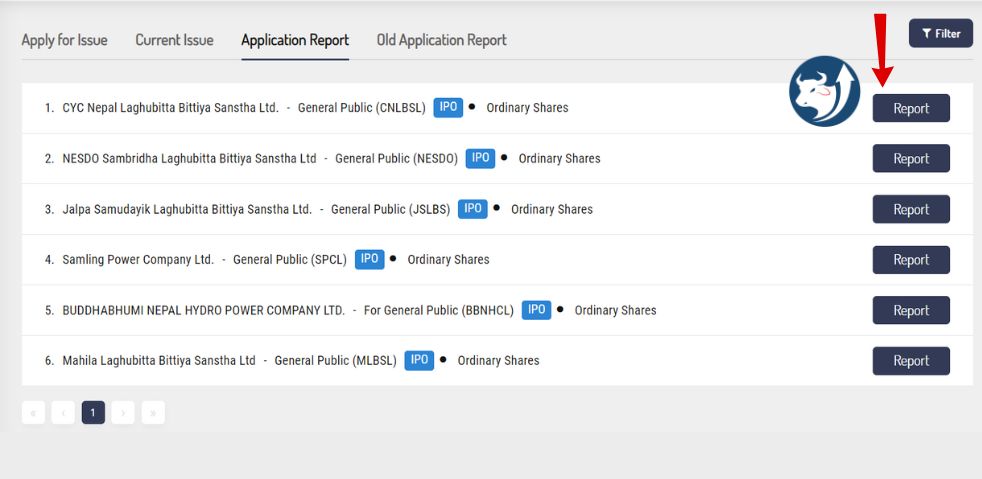Select NESDO Sambridha Laghubitta Bittiya Sanstha Ltd text
This screenshot has height=479, width=982.
[x=189, y=158]
